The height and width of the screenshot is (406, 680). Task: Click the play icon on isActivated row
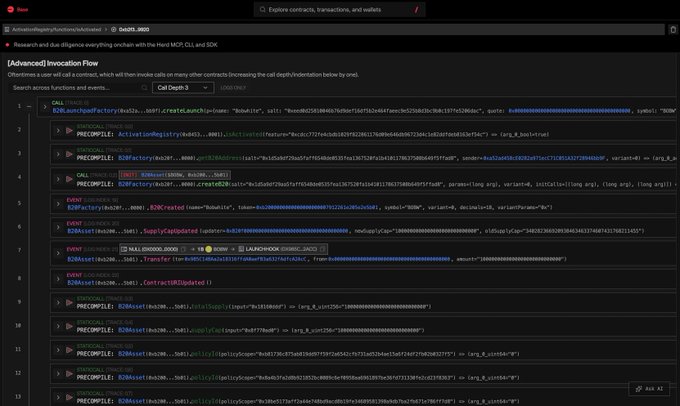[x=69, y=131]
